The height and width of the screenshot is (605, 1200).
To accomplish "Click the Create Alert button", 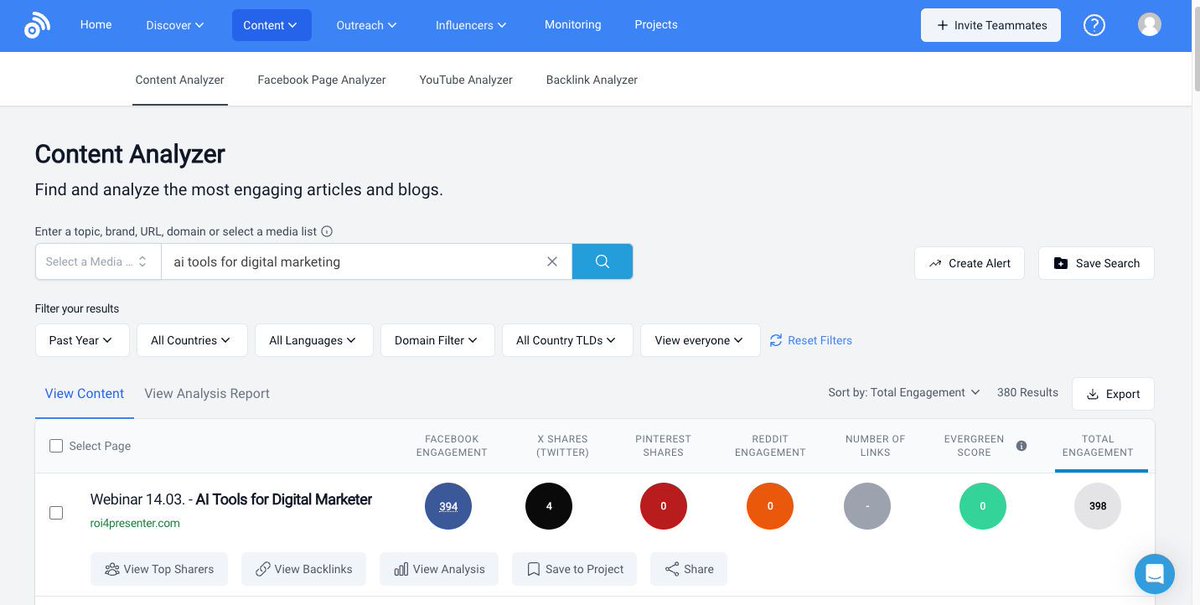I will [969, 263].
